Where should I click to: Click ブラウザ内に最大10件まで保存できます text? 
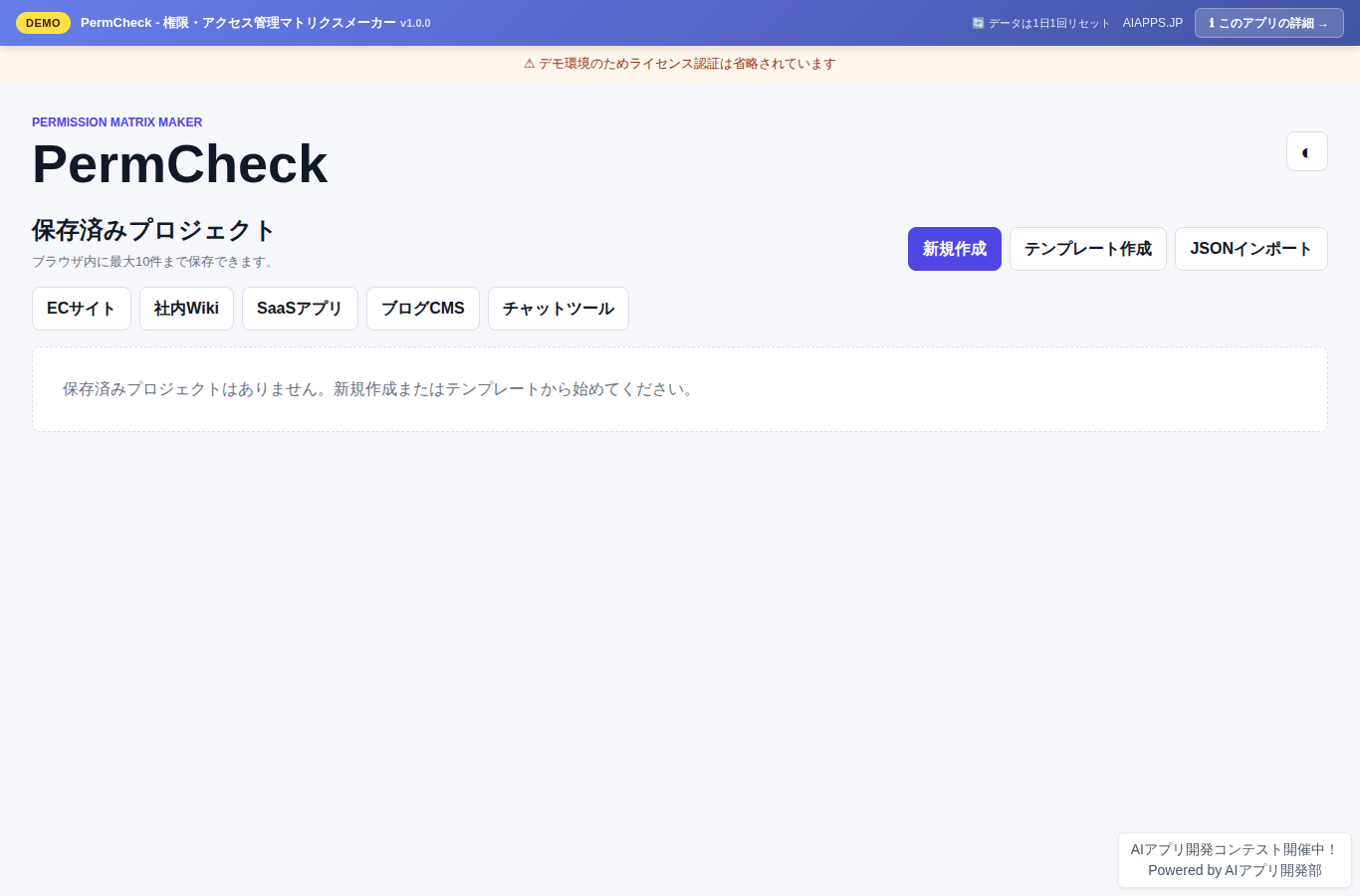(x=155, y=262)
